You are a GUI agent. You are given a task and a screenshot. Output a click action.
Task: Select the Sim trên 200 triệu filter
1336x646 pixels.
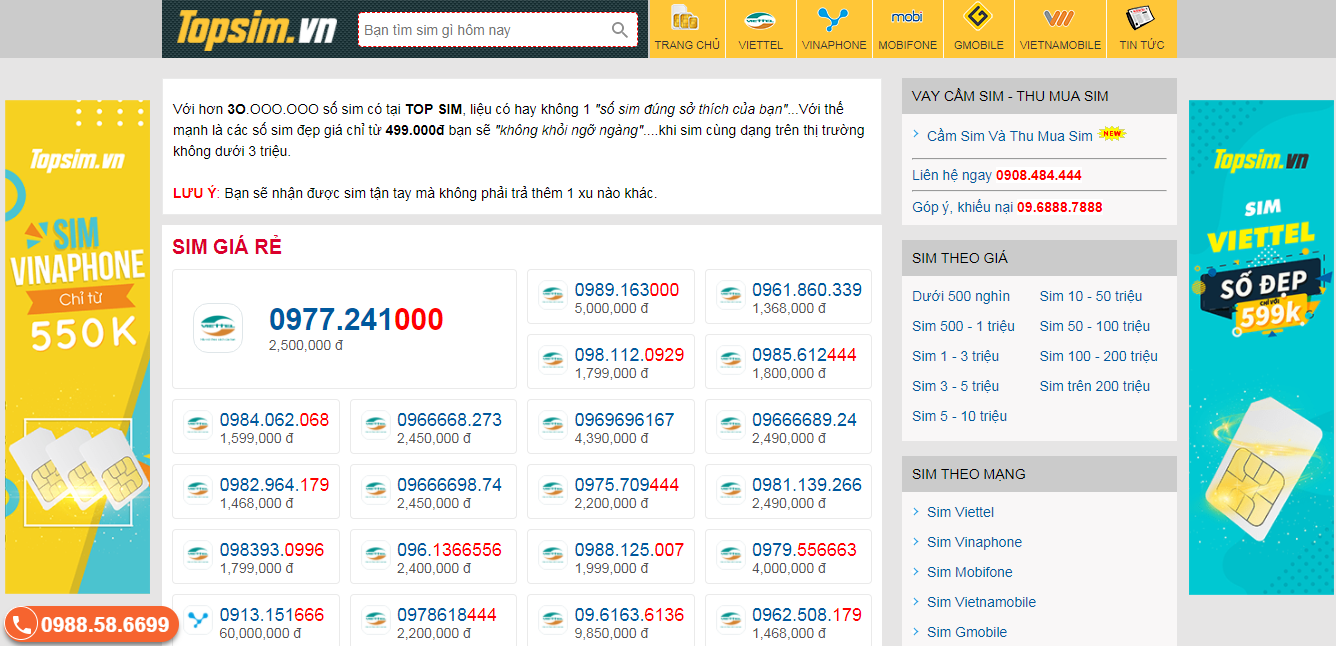1094,386
